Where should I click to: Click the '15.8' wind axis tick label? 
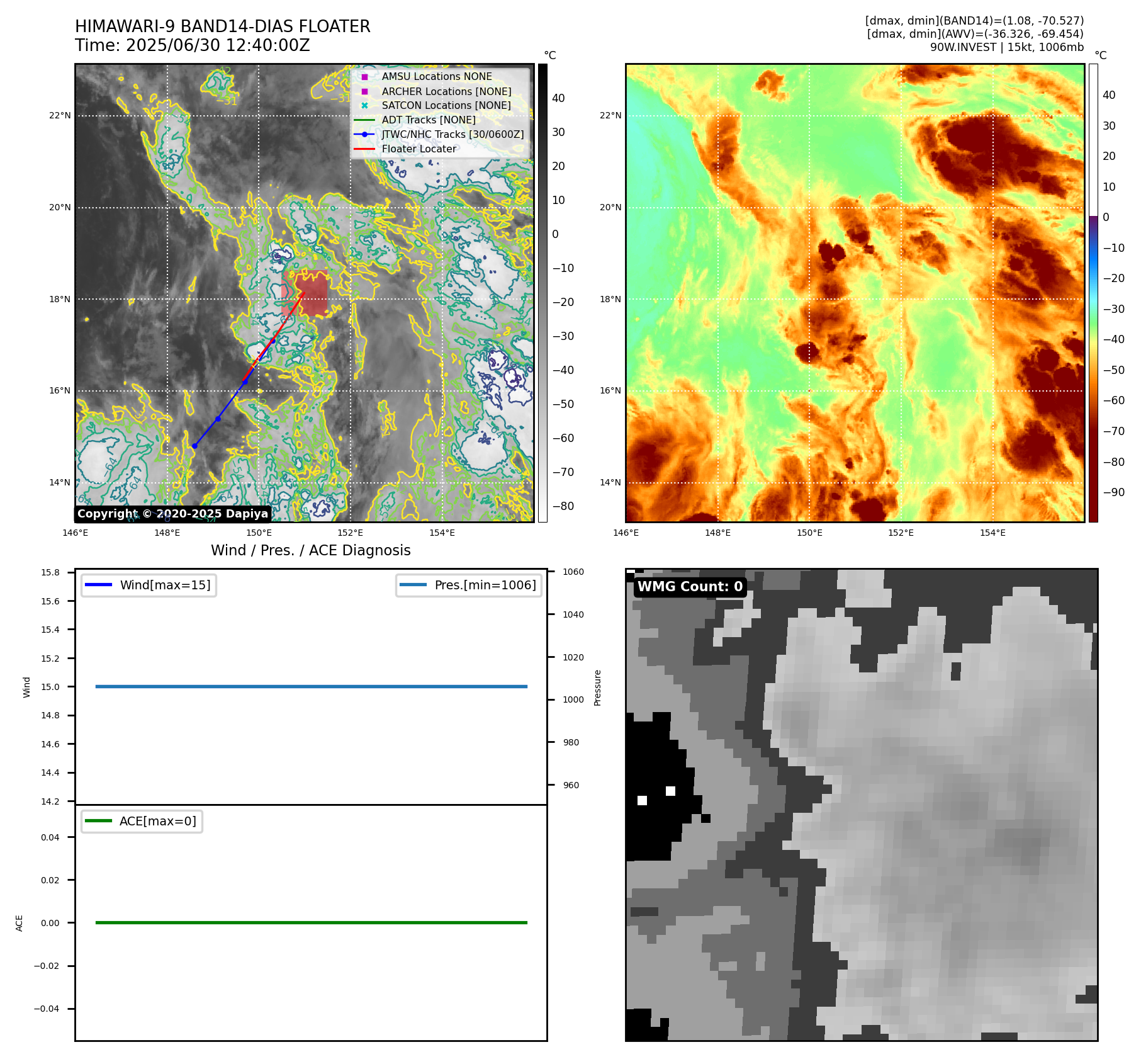point(50,572)
